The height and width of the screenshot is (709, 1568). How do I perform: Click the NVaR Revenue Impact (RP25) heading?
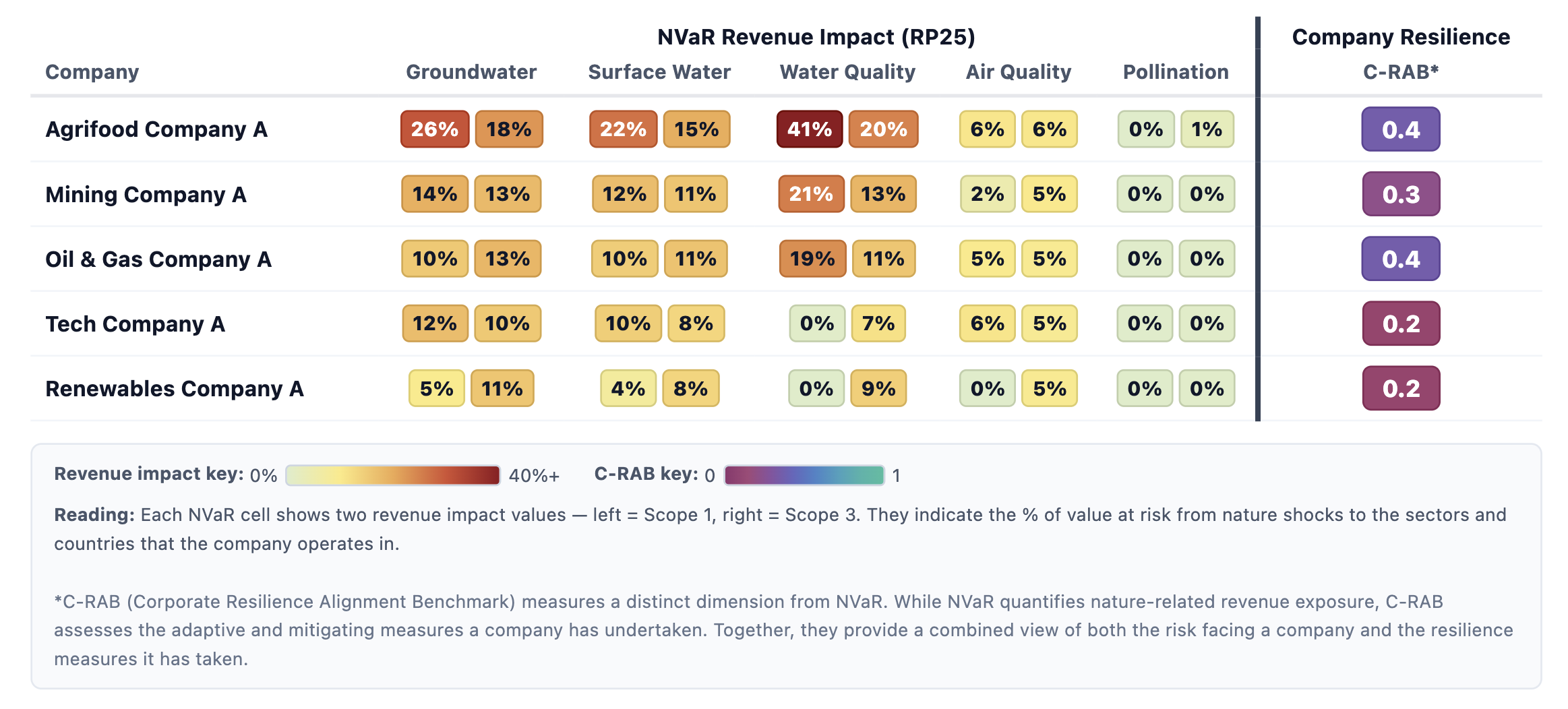[x=816, y=37]
